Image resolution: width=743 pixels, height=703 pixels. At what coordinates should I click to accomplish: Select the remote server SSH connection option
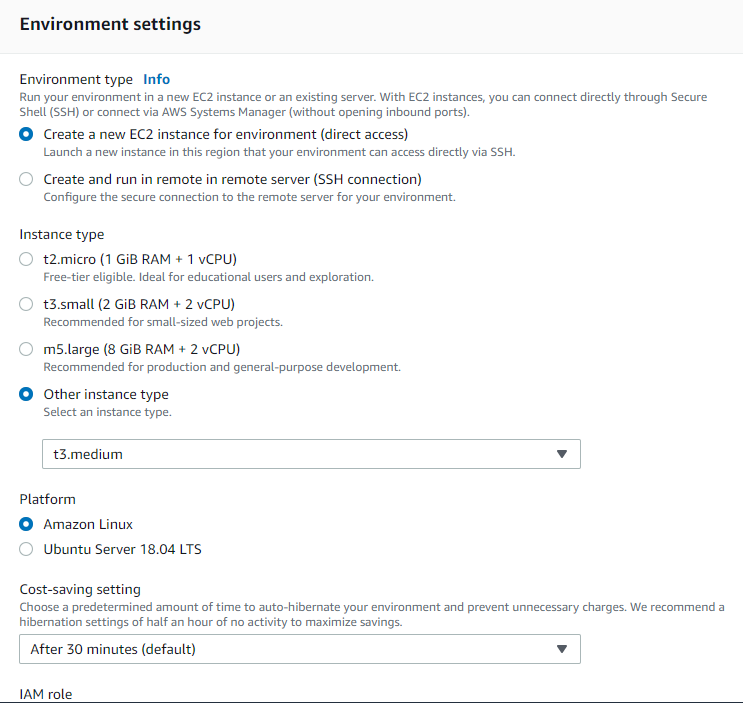click(26, 179)
